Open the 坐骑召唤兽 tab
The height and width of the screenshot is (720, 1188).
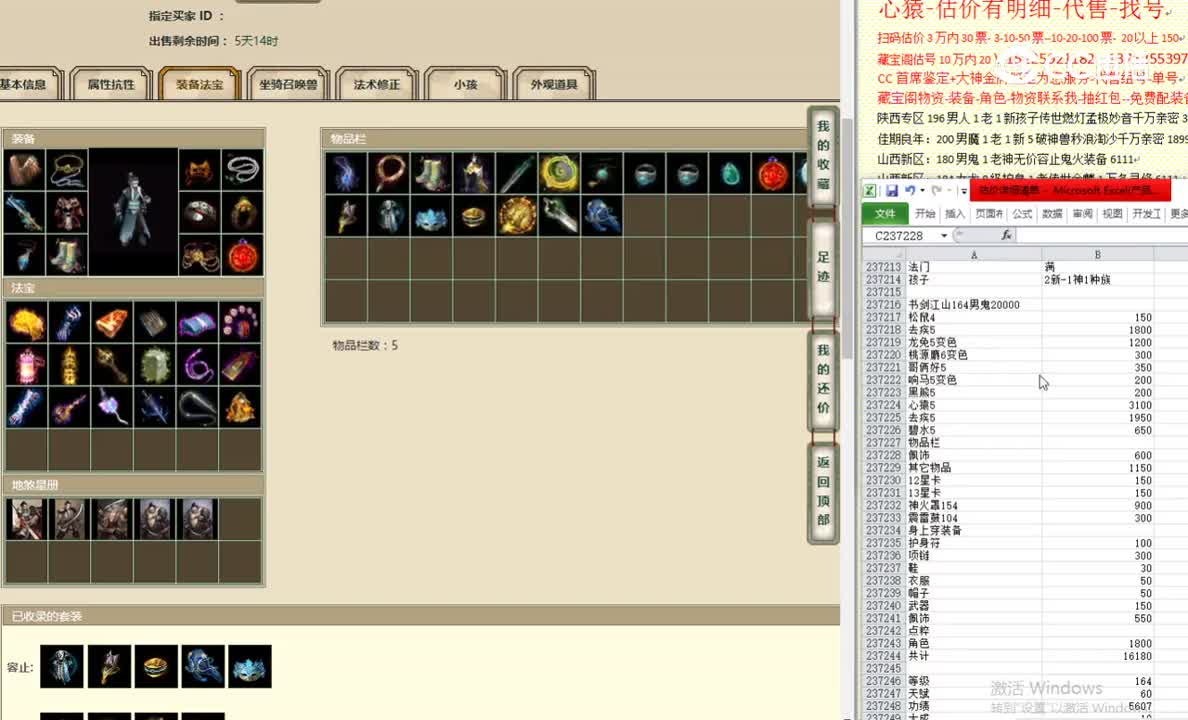[x=288, y=84]
